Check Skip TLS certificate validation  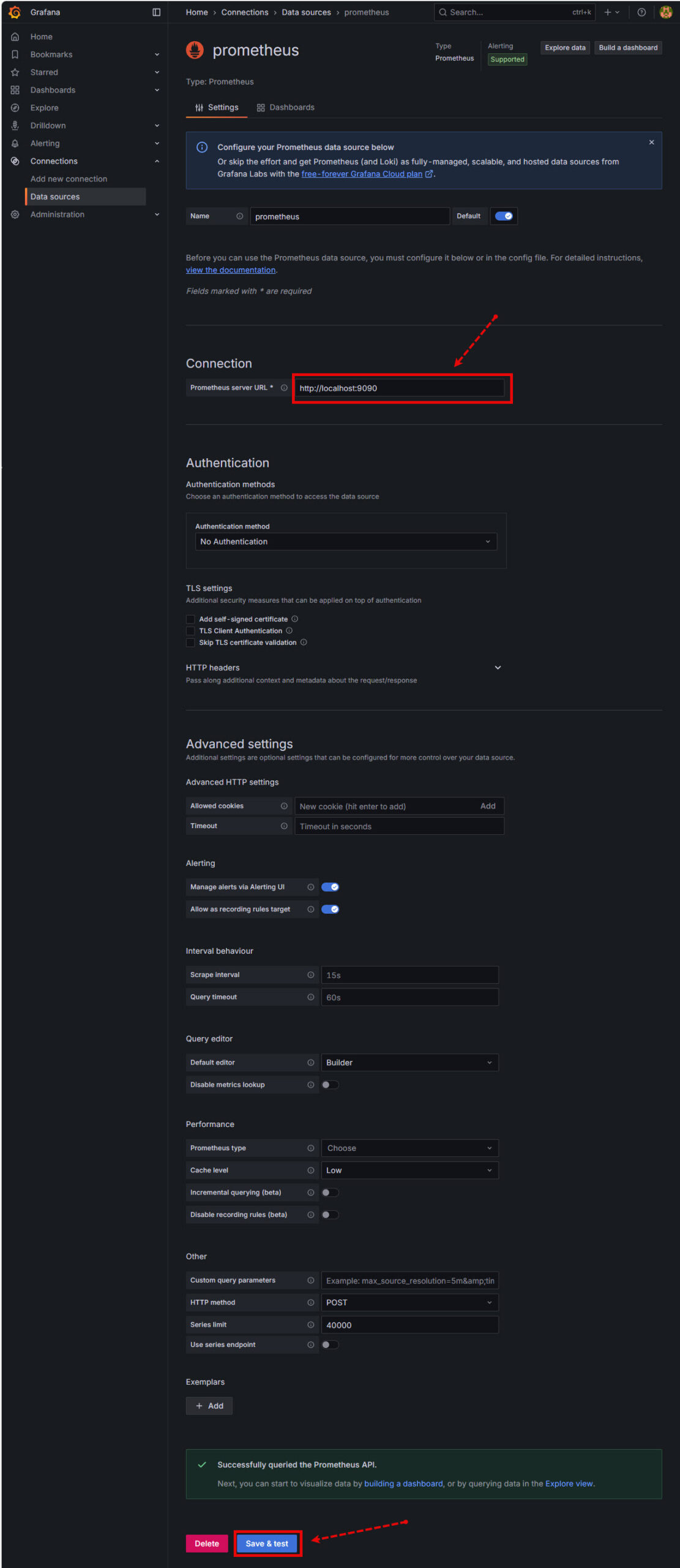coord(190,643)
